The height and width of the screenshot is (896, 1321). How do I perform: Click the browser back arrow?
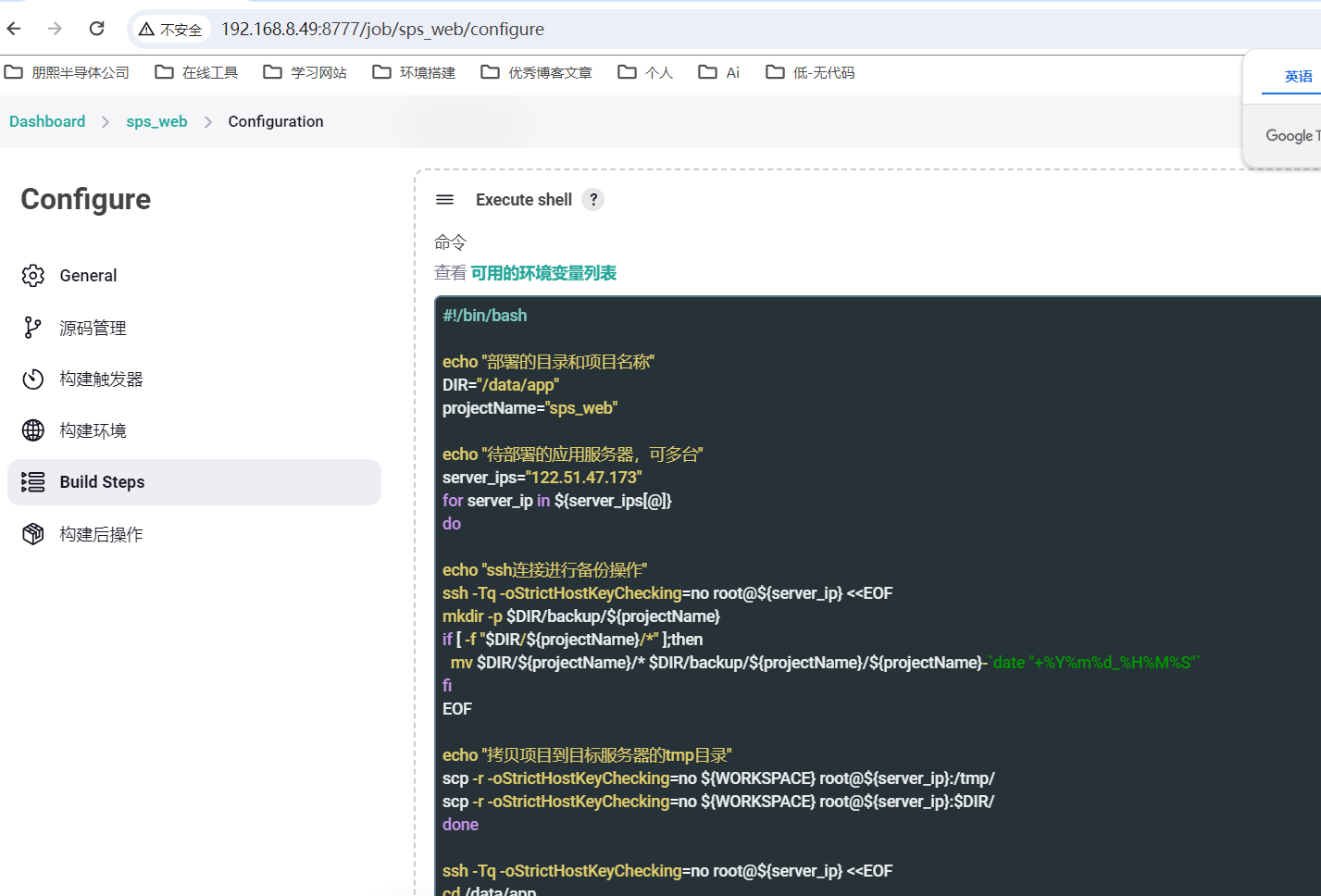14,29
